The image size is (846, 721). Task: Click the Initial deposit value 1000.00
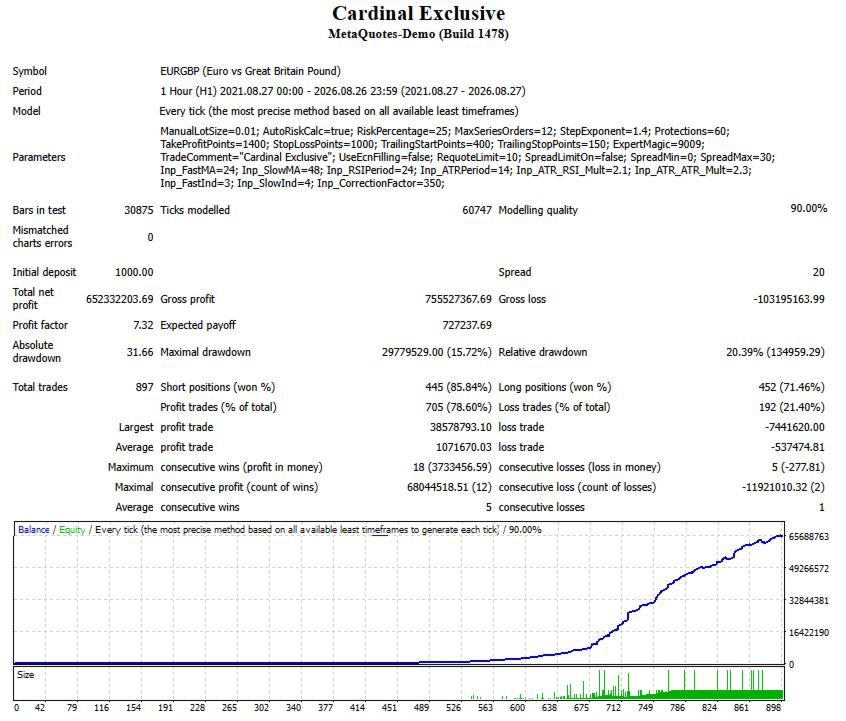(134, 272)
